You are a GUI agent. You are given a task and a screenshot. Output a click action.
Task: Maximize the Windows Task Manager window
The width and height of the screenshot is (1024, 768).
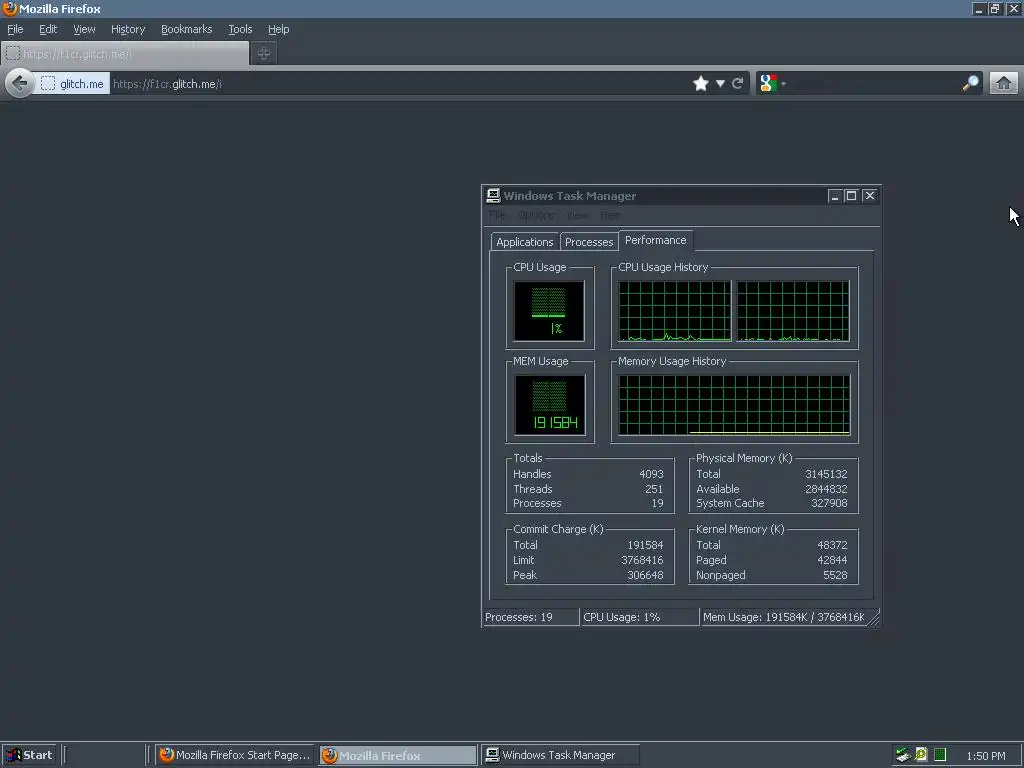852,196
